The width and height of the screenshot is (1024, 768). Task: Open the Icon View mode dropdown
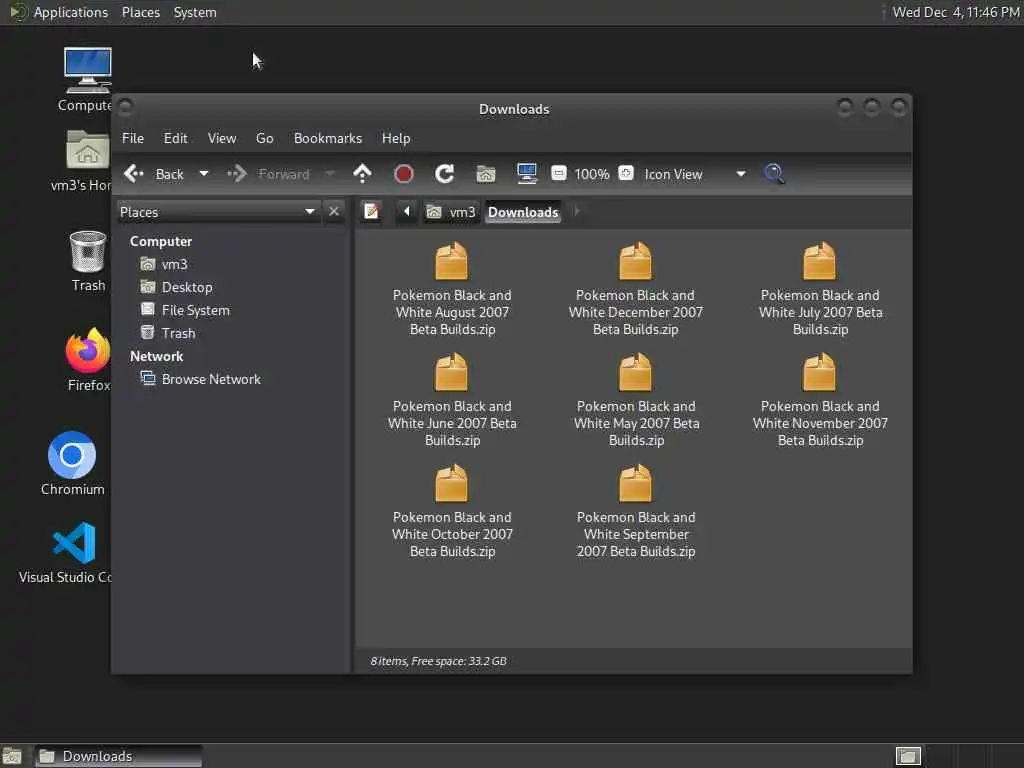[695, 174]
